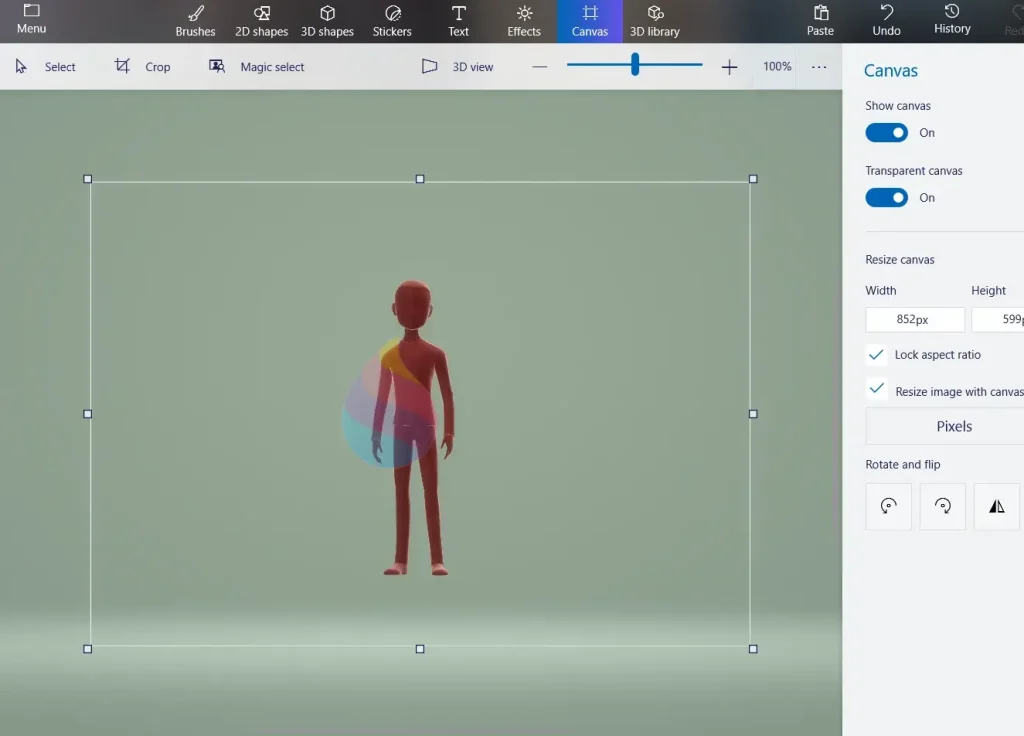The height and width of the screenshot is (736, 1024).
Task: Open the 2D shapes panel
Action: pos(261,20)
